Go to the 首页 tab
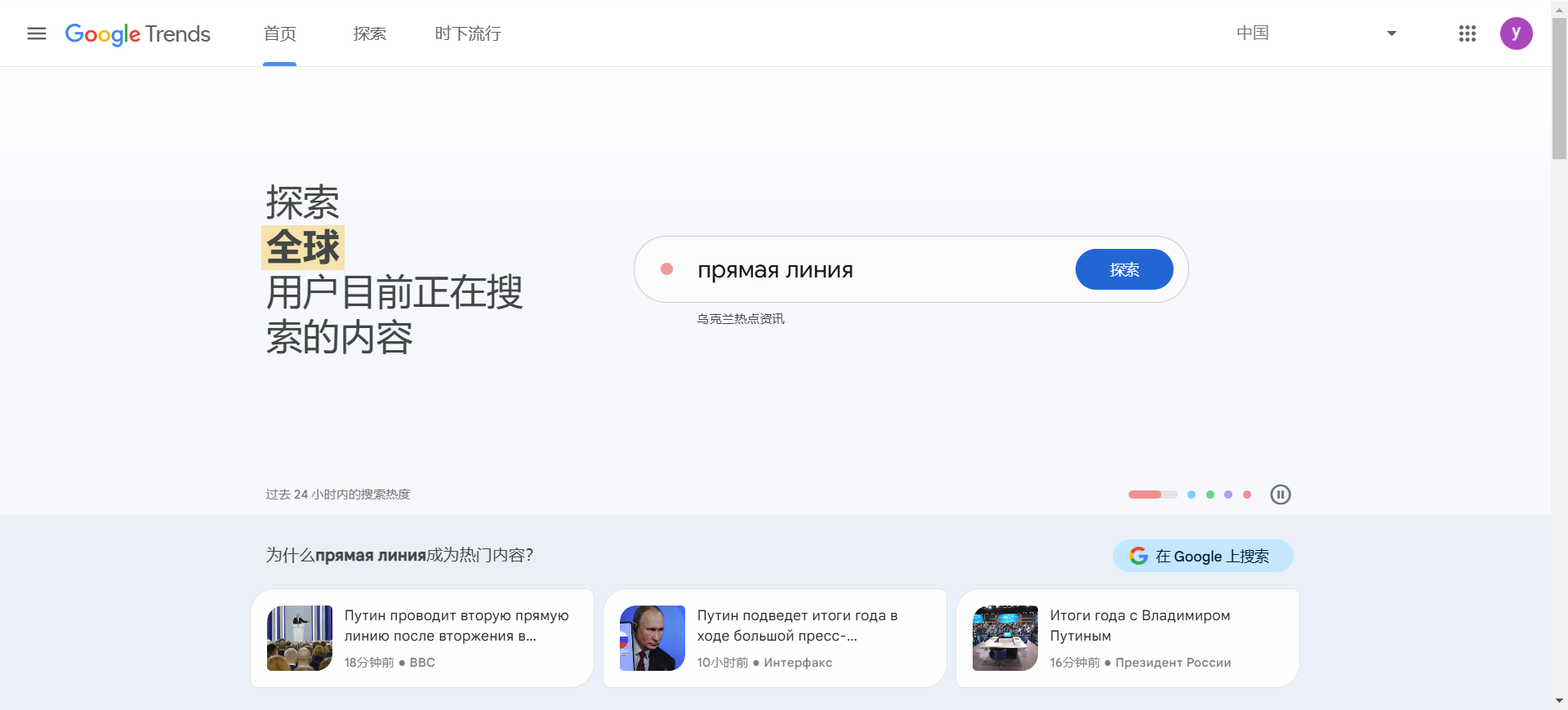The height and width of the screenshot is (710, 1568). coord(280,33)
